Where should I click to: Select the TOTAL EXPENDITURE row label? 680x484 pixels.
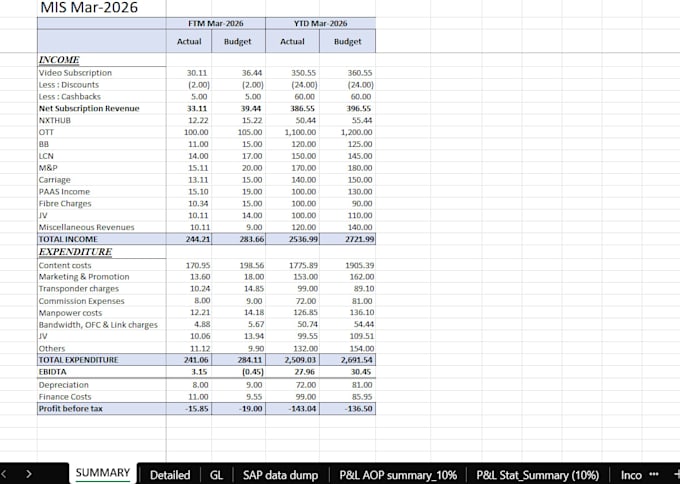pyautogui.click(x=78, y=360)
